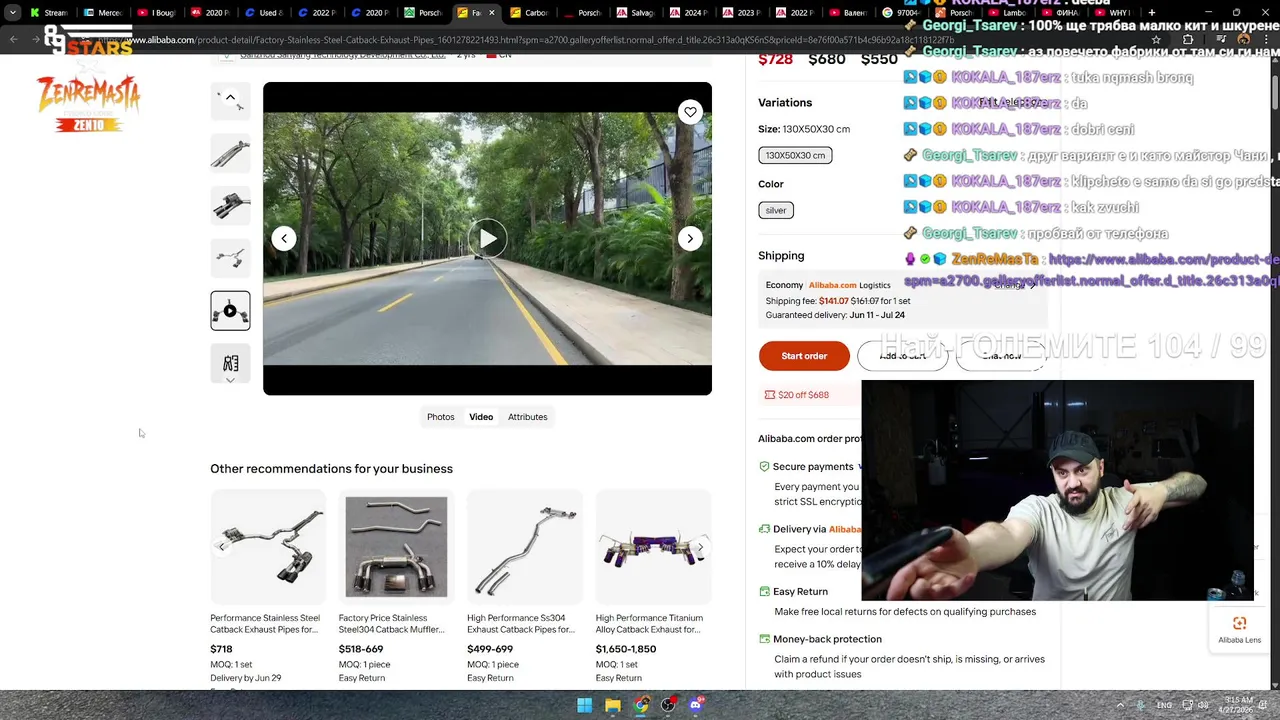The height and width of the screenshot is (720, 1280).
Task: Open the volume control in system tray
Action: tap(1203, 705)
